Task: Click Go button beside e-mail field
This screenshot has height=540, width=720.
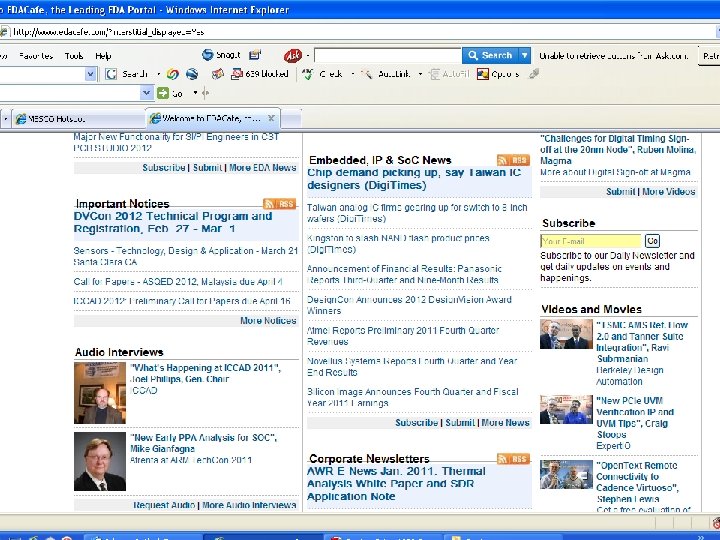Action: (652, 241)
